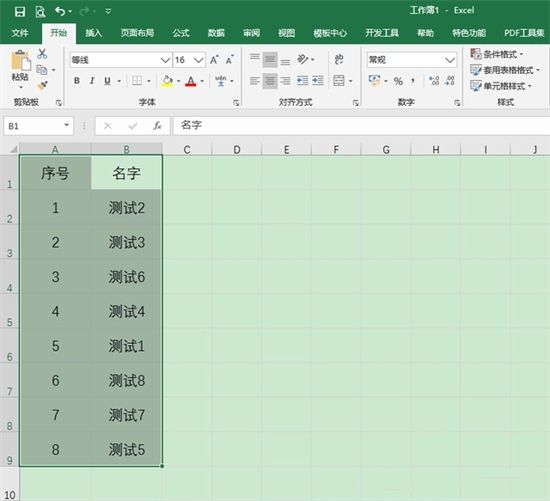Click the text Orientation icon
550x501 pixels.
[x=303, y=59]
